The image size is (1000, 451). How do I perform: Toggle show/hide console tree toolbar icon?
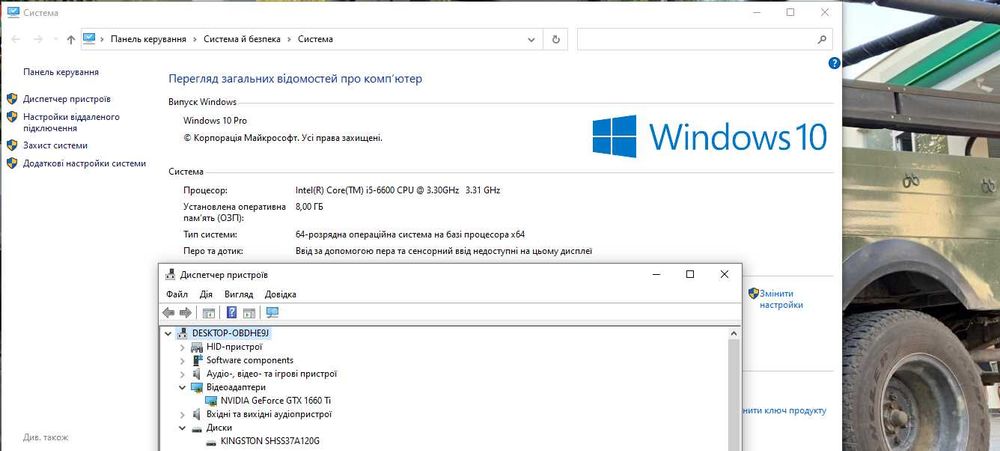208,313
